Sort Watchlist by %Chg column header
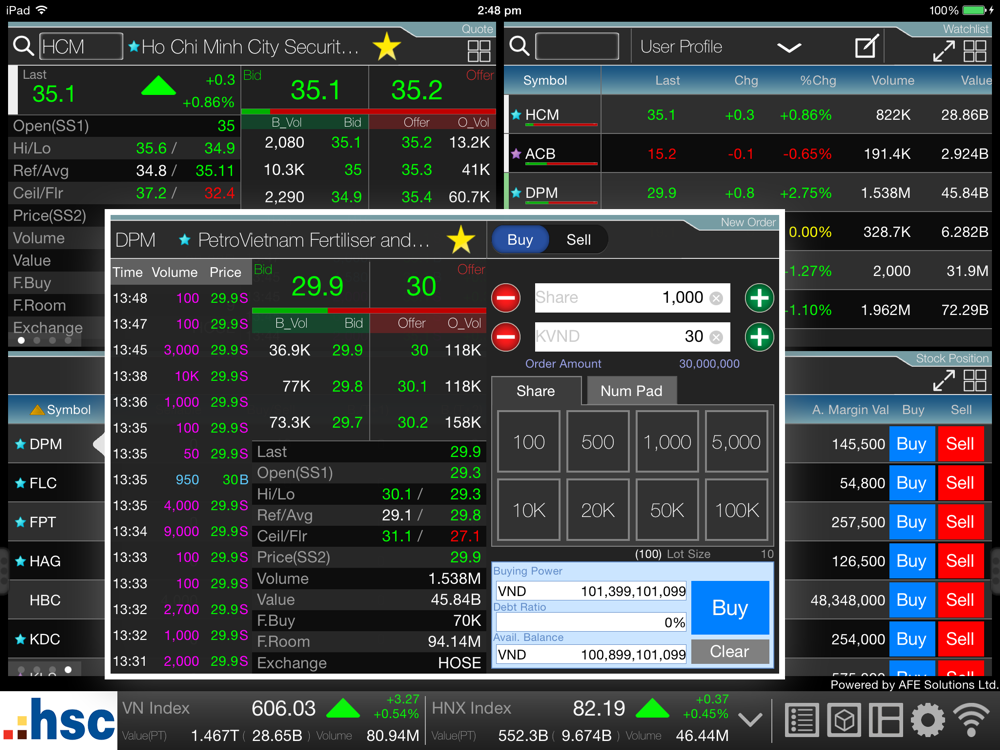 tap(818, 80)
